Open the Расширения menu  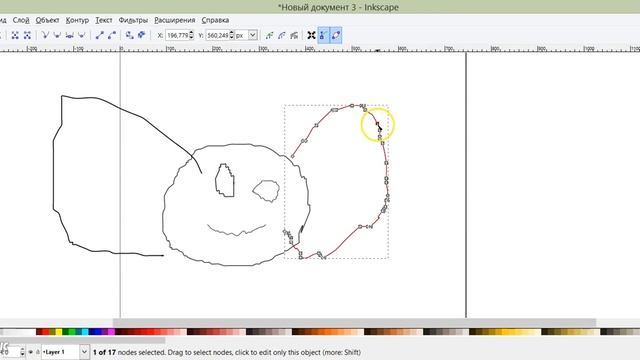175,20
